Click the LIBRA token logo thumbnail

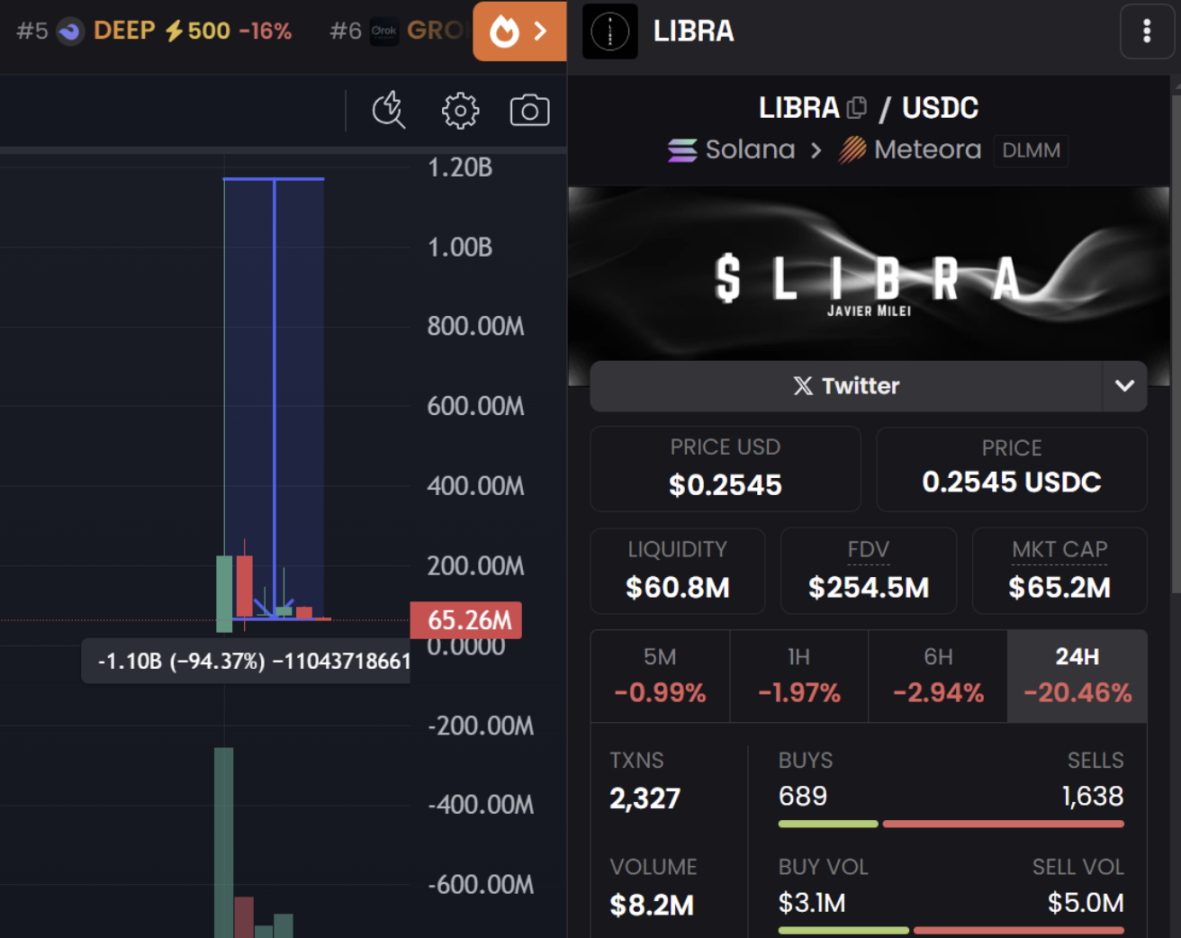coord(609,32)
